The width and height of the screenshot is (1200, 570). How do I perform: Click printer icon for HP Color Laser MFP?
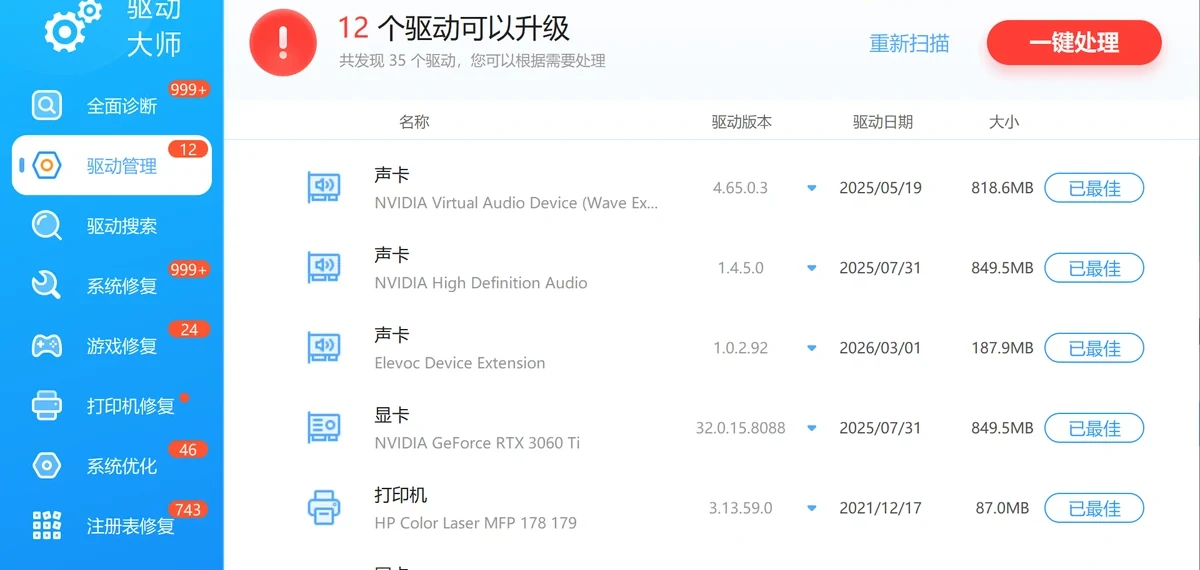pos(323,507)
